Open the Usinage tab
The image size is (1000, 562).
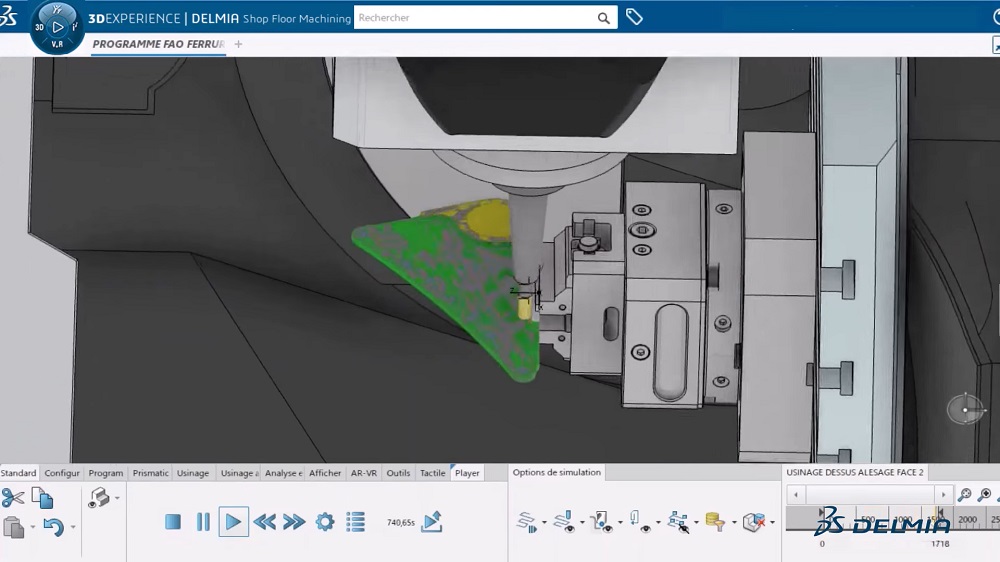click(x=193, y=473)
